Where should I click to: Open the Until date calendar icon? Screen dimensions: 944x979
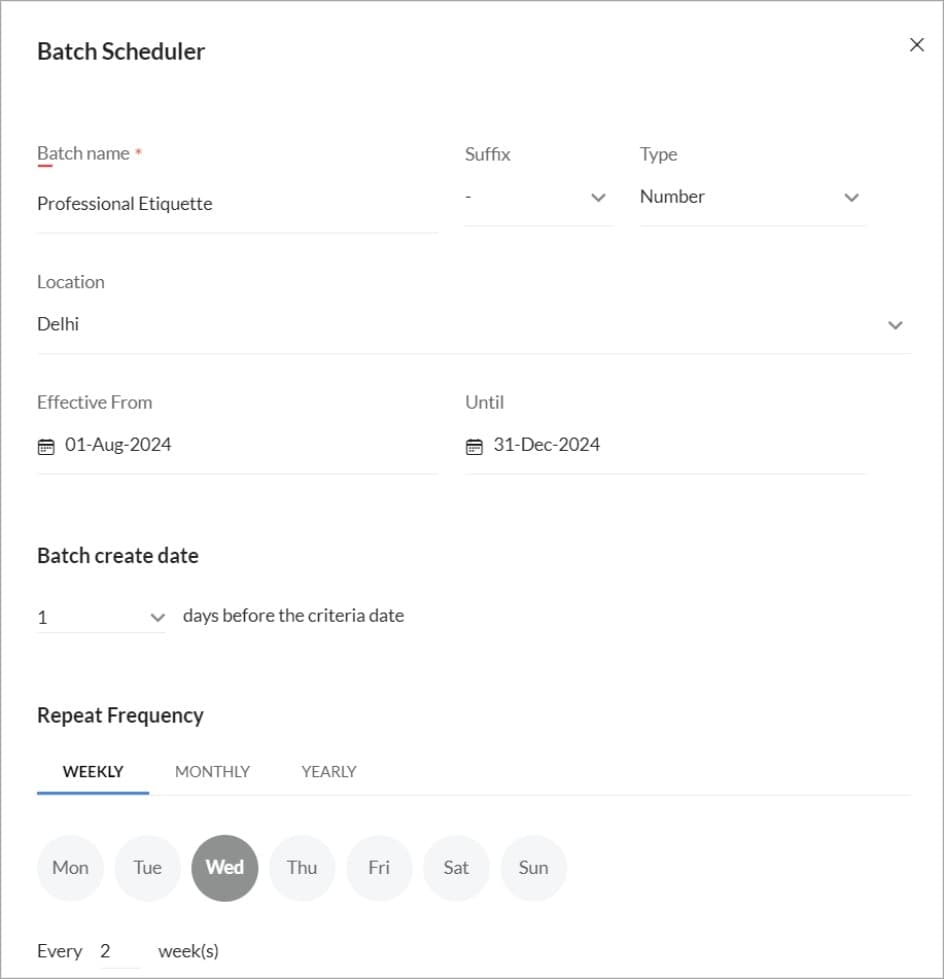coord(474,447)
